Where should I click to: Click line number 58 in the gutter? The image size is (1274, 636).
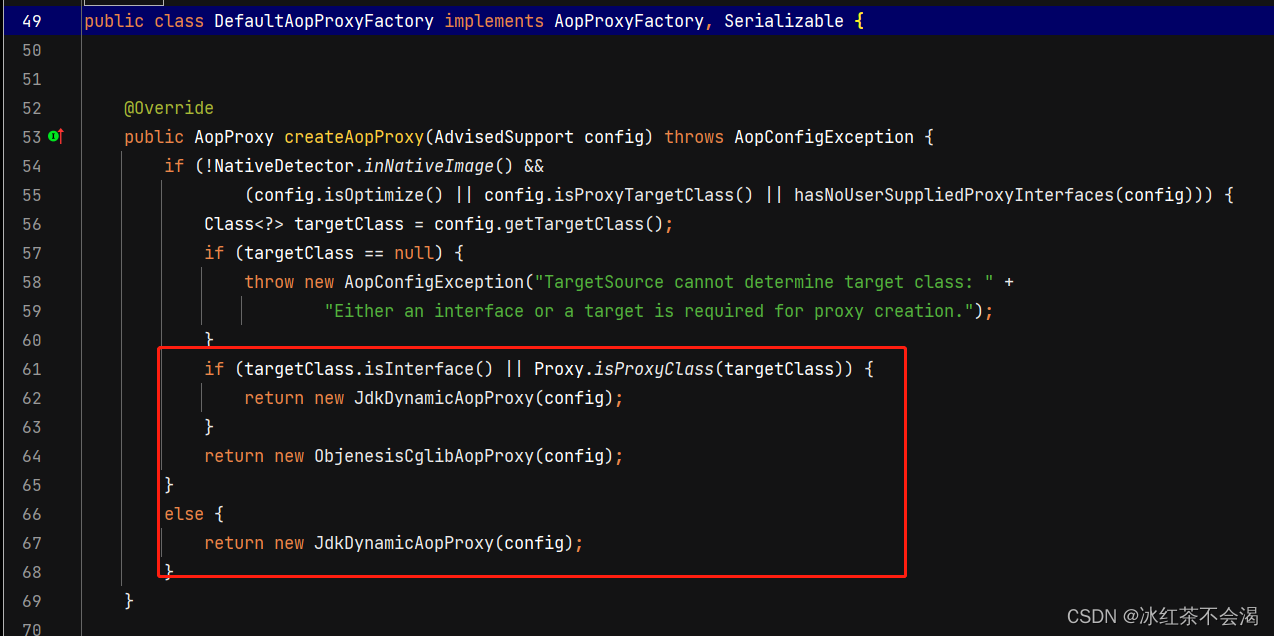coord(31,282)
